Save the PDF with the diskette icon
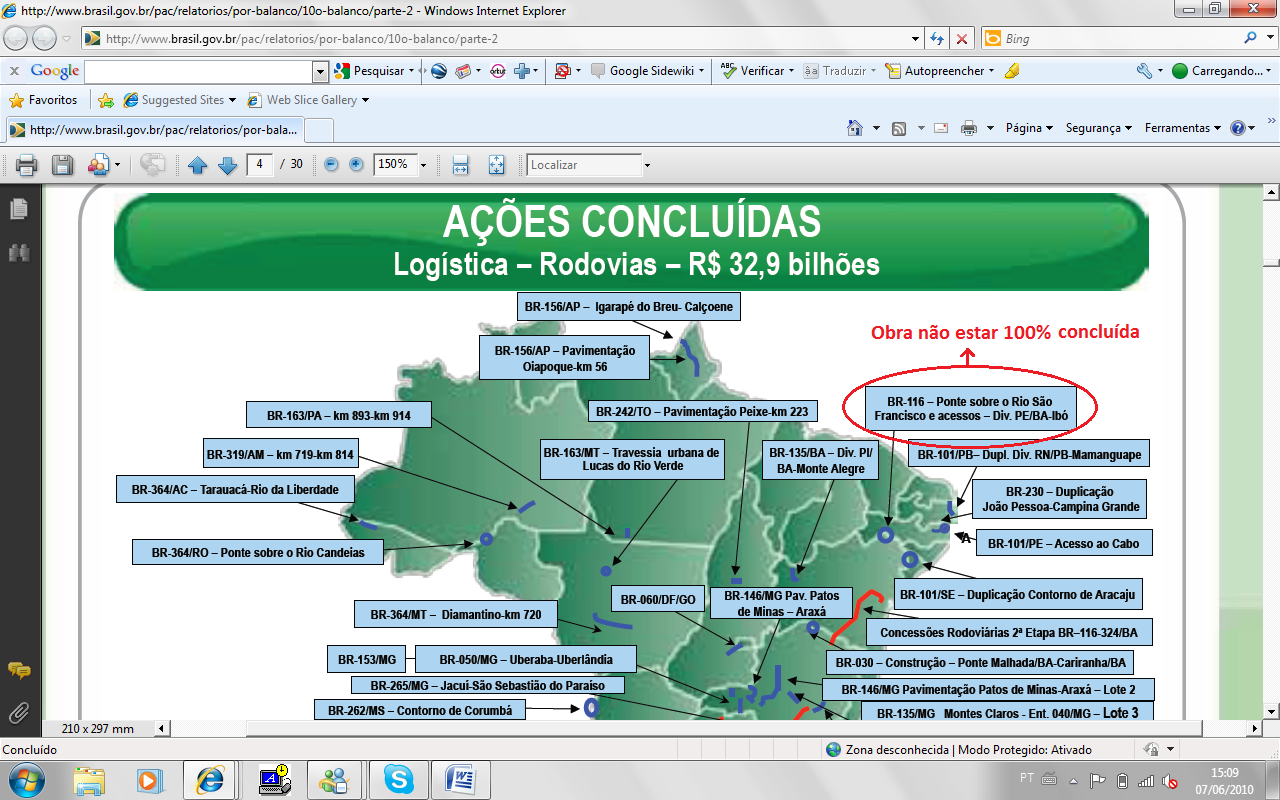 click(62, 165)
